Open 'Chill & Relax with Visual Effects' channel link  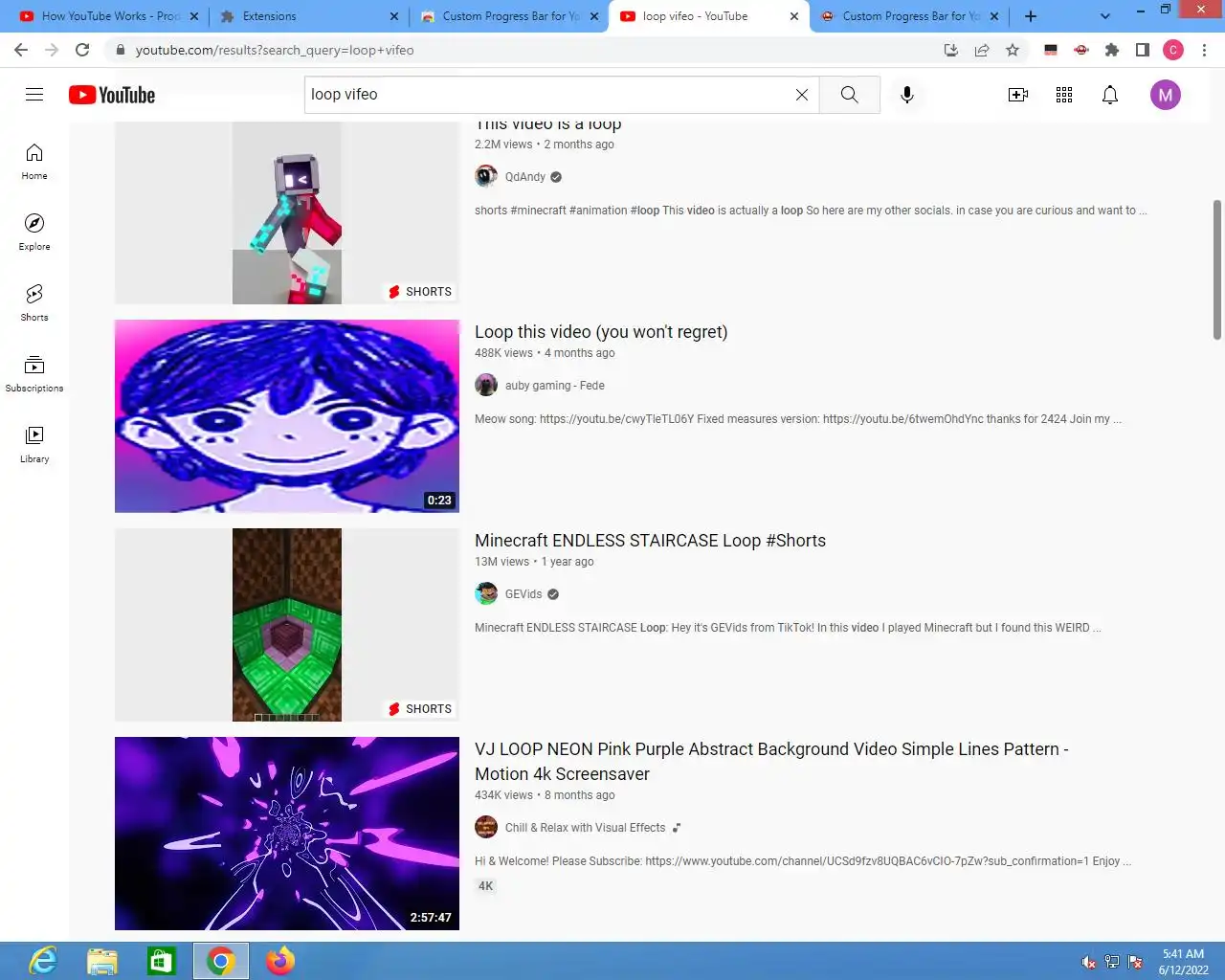pyautogui.click(x=585, y=828)
